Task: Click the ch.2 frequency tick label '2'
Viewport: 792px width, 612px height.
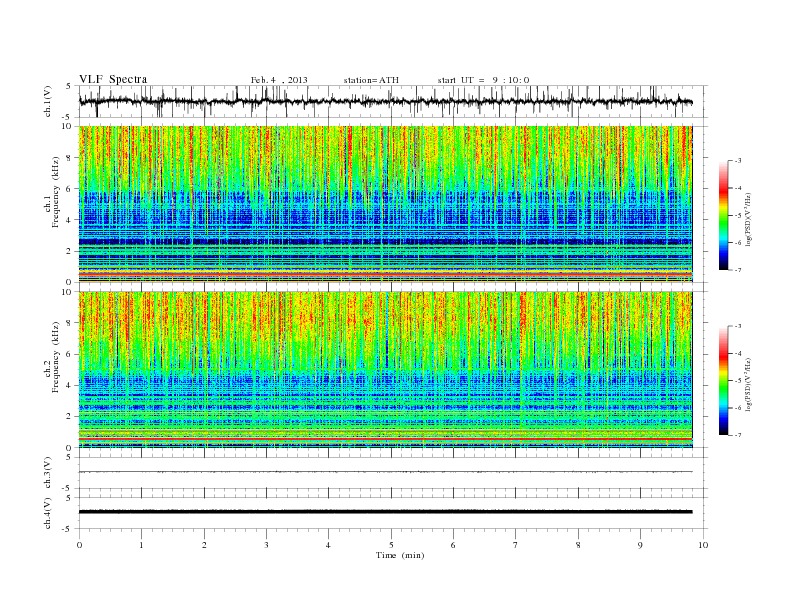Action: (70, 417)
